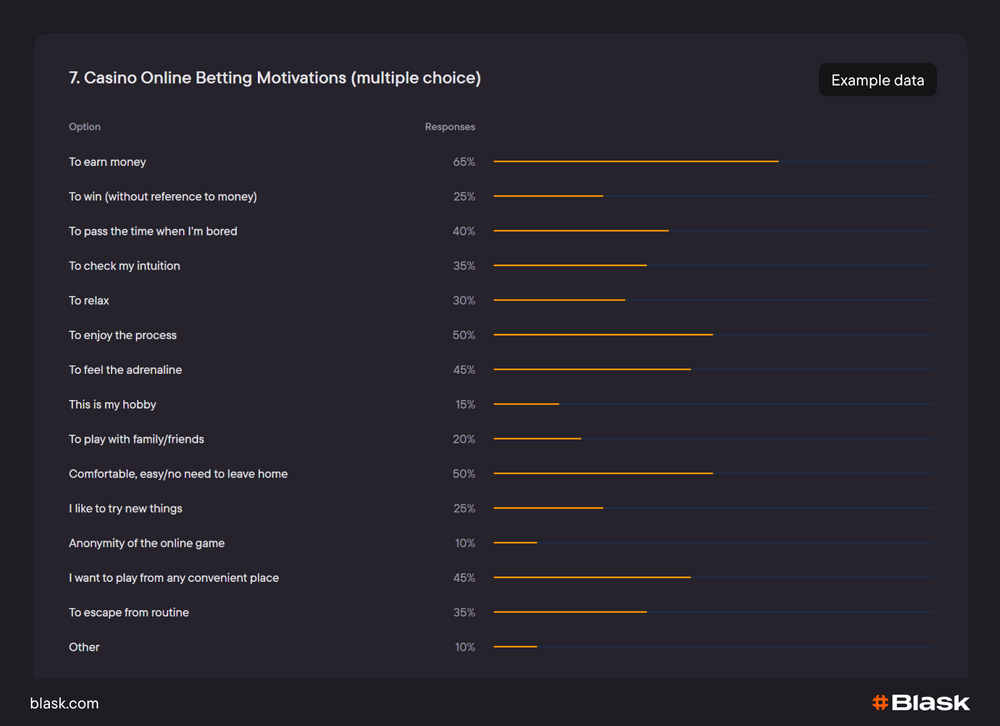Select 'To pass the time when I'm bored'
The width and height of the screenshot is (1000, 726).
153,231
